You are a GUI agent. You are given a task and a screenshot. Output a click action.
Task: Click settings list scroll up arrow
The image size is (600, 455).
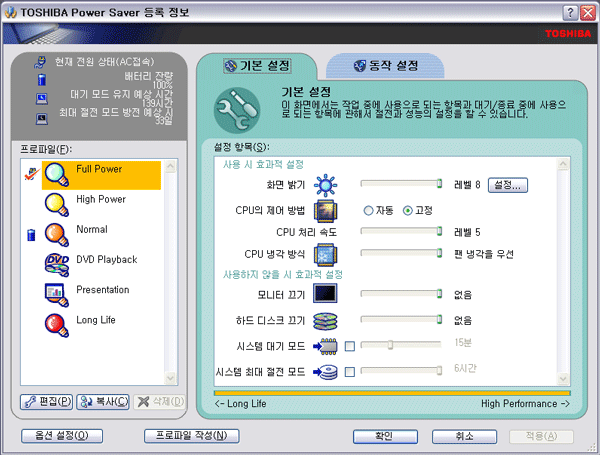pyautogui.click(x=563, y=164)
